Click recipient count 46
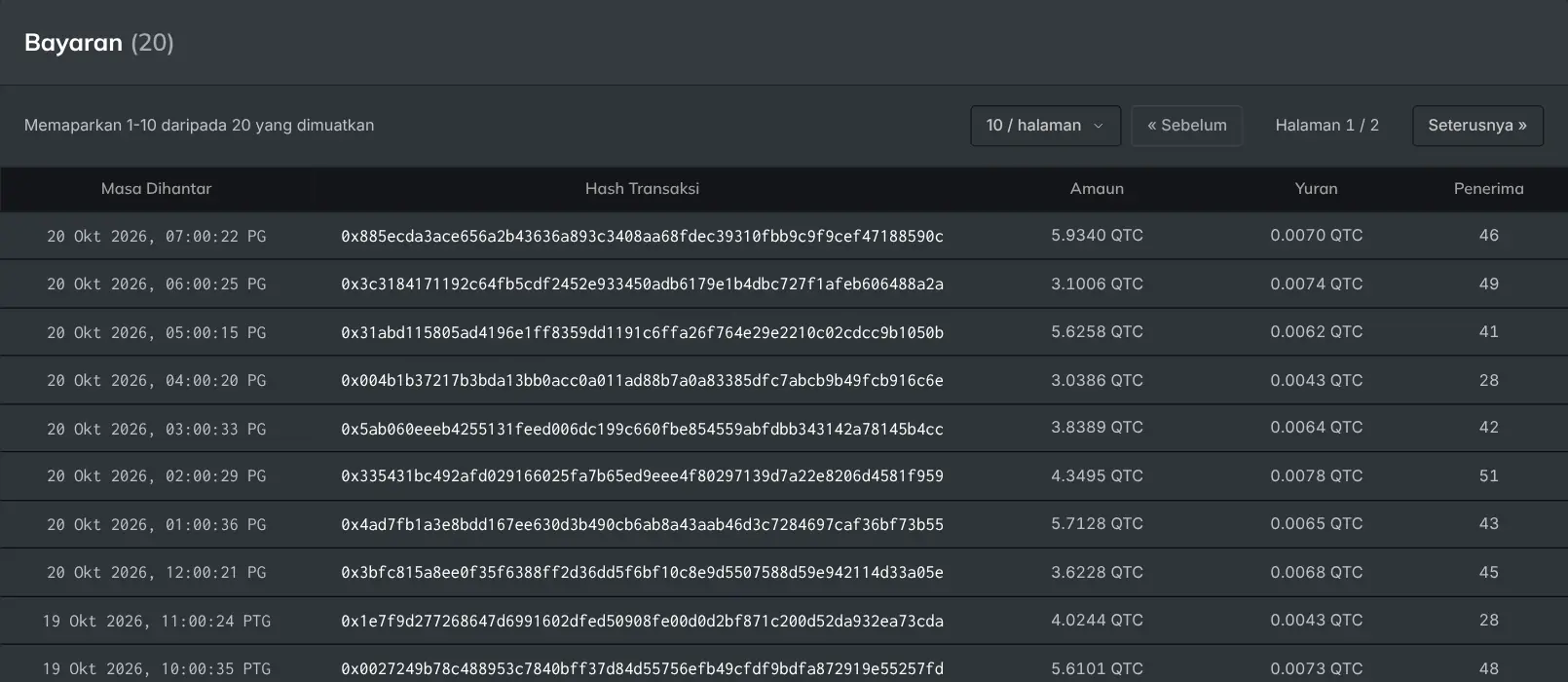Screen dimensions: 1568x682 [x=1488, y=236]
